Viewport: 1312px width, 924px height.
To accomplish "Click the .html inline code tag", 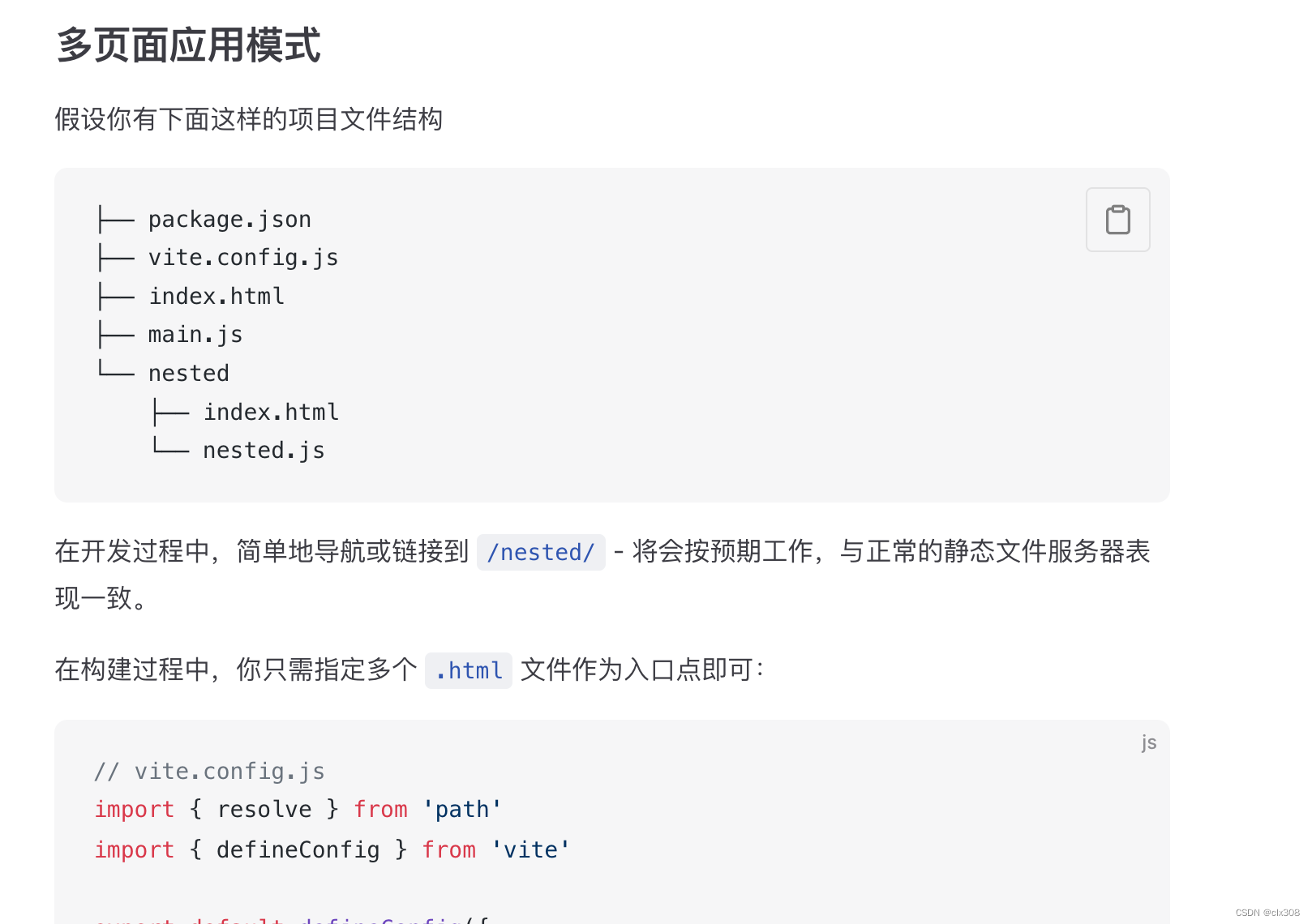I will 469,670.
